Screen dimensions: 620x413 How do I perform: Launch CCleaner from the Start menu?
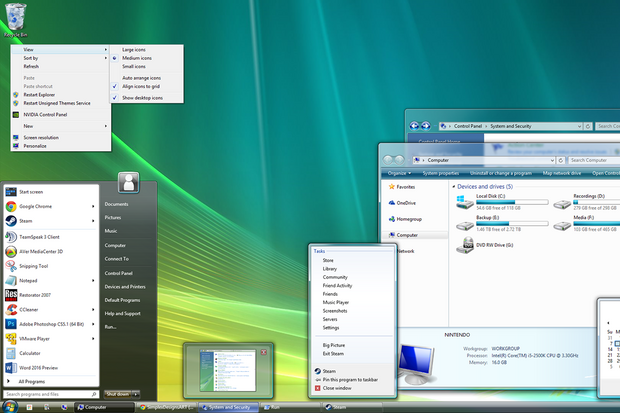point(28,309)
